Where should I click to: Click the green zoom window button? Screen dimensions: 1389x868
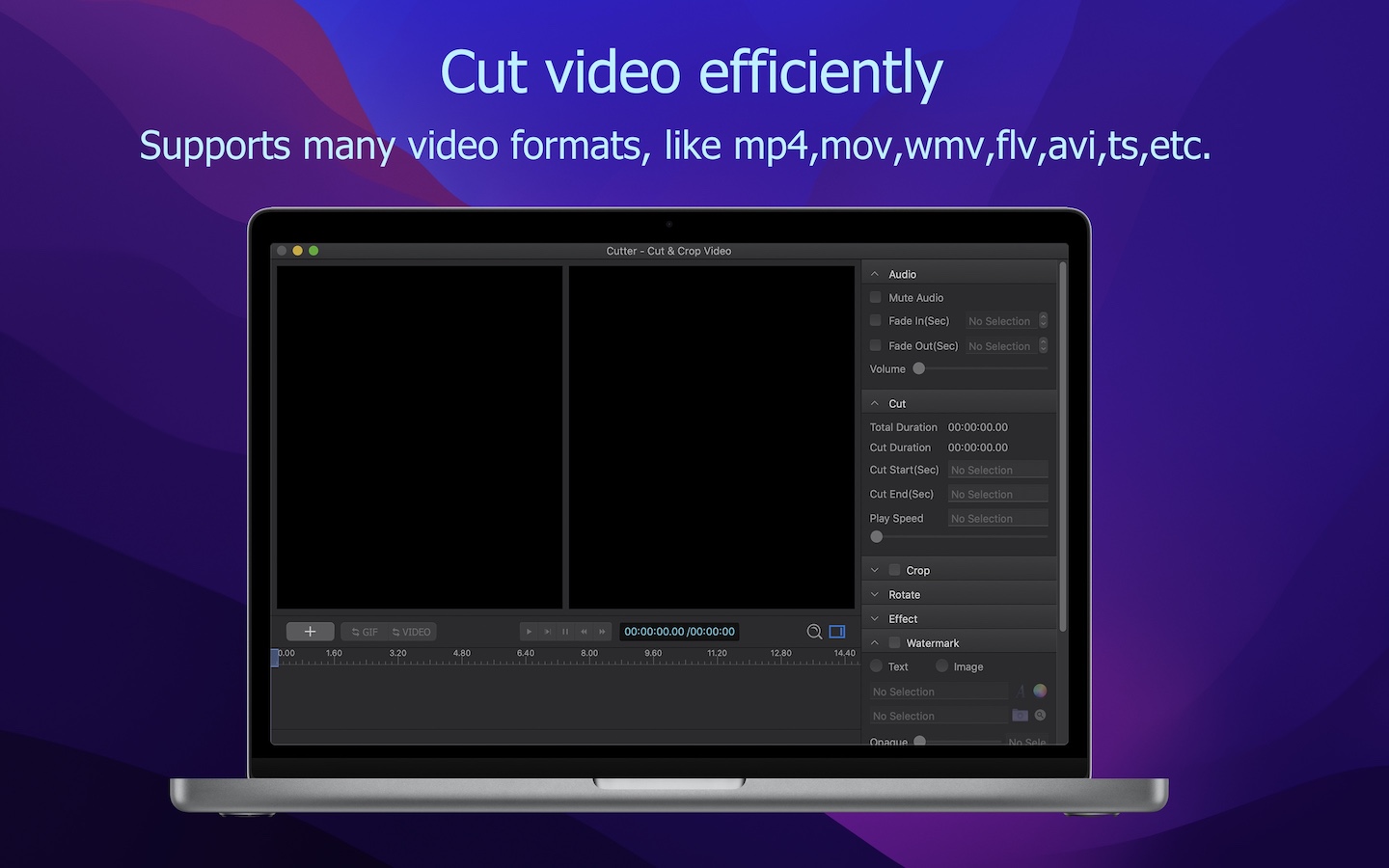click(313, 251)
